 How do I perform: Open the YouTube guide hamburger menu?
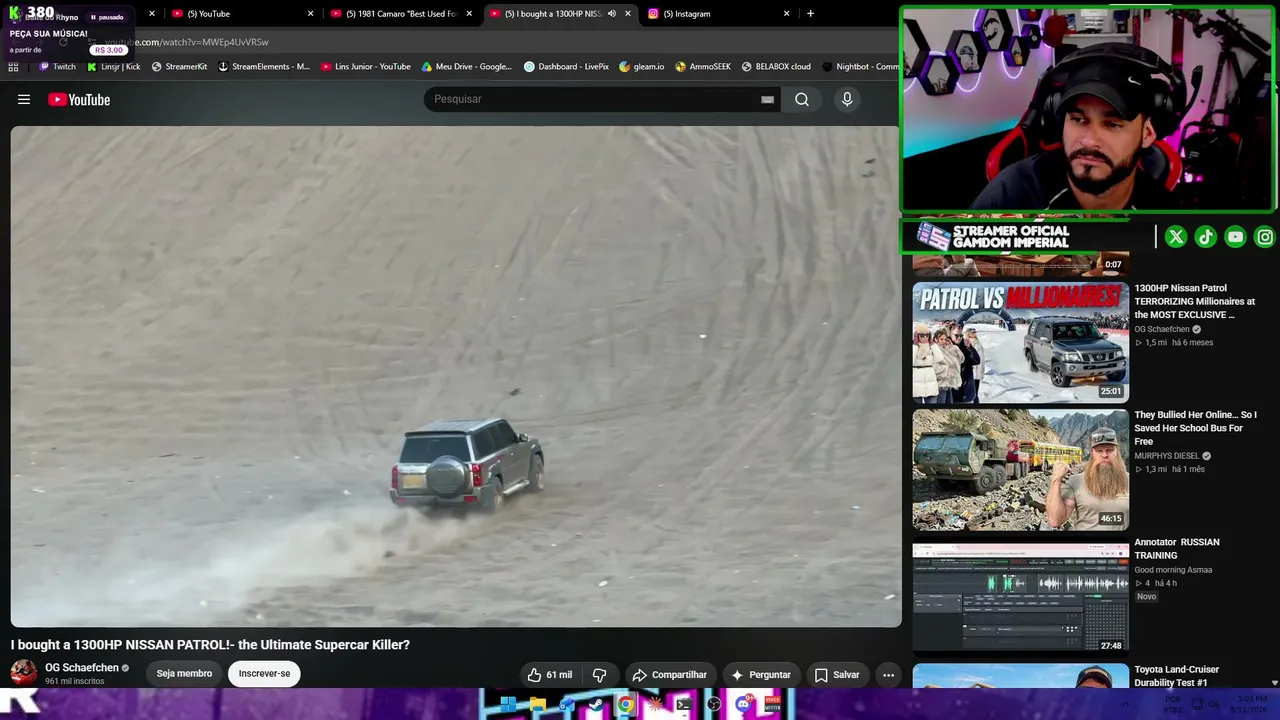tap(24, 99)
